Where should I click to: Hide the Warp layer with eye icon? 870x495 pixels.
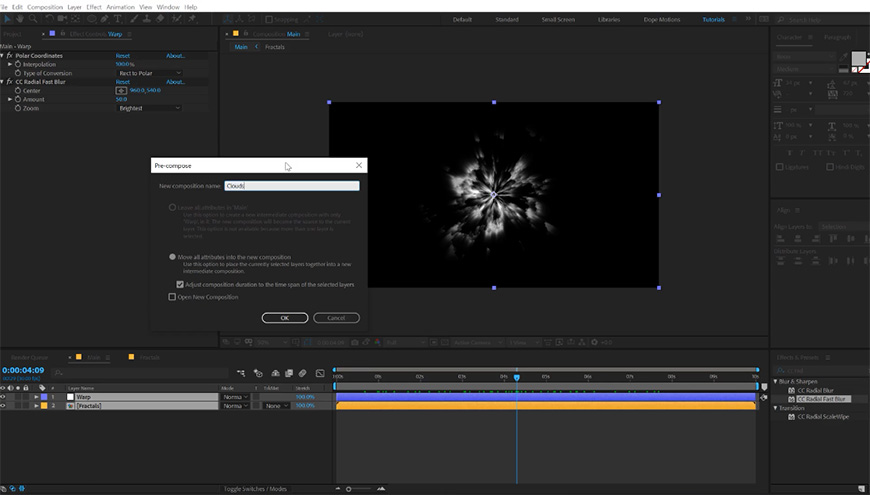(4, 397)
